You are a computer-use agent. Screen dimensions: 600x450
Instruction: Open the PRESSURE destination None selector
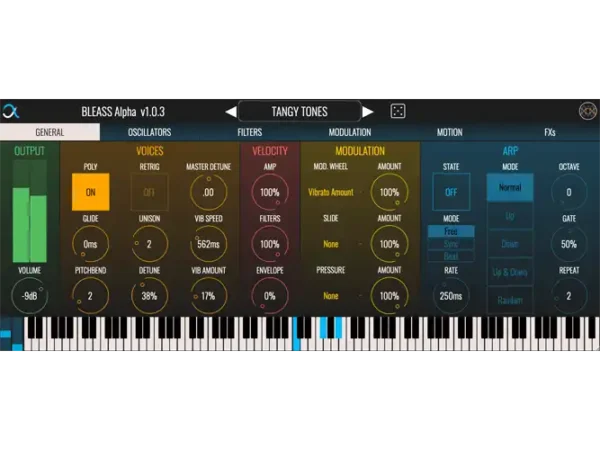tap(331, 296)
